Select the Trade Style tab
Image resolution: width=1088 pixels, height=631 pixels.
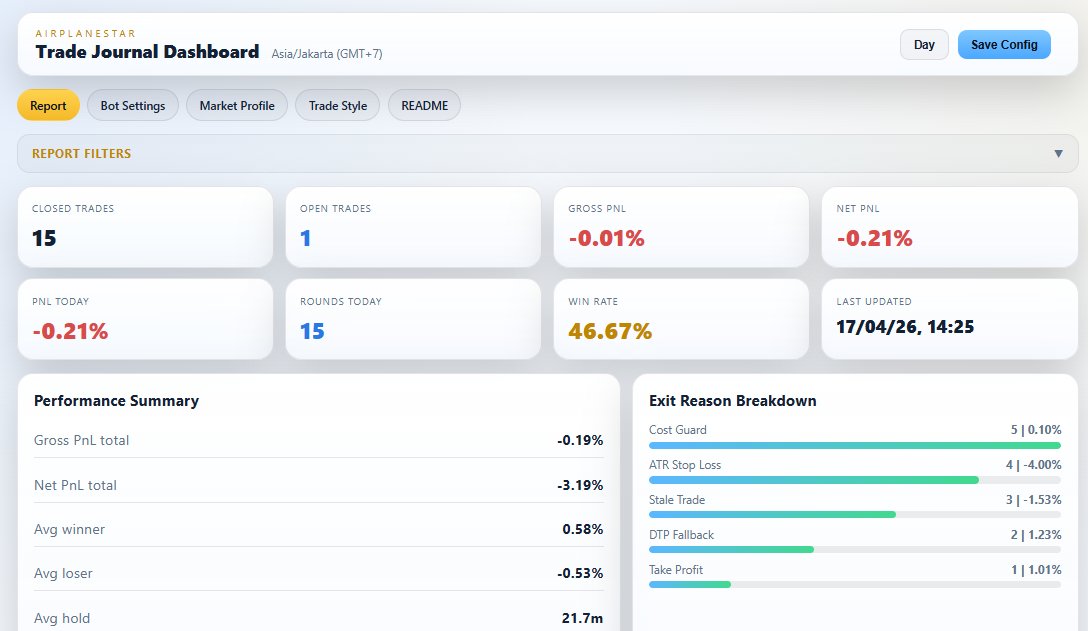coord(337,106)
